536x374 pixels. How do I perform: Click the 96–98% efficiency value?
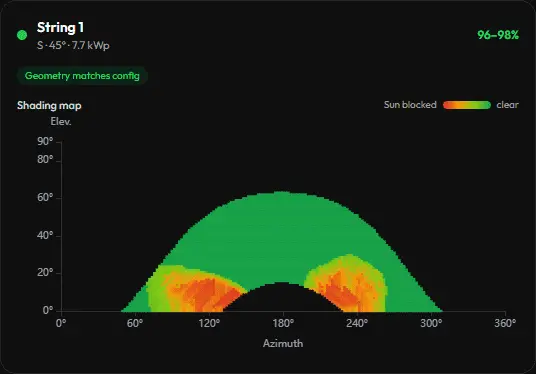498,35
